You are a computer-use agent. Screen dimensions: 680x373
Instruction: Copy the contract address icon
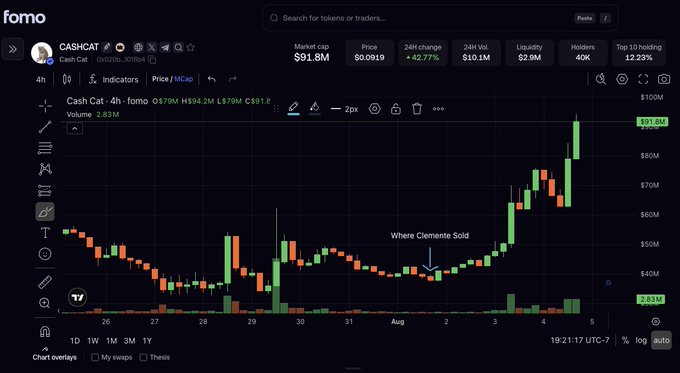(151, 59)
